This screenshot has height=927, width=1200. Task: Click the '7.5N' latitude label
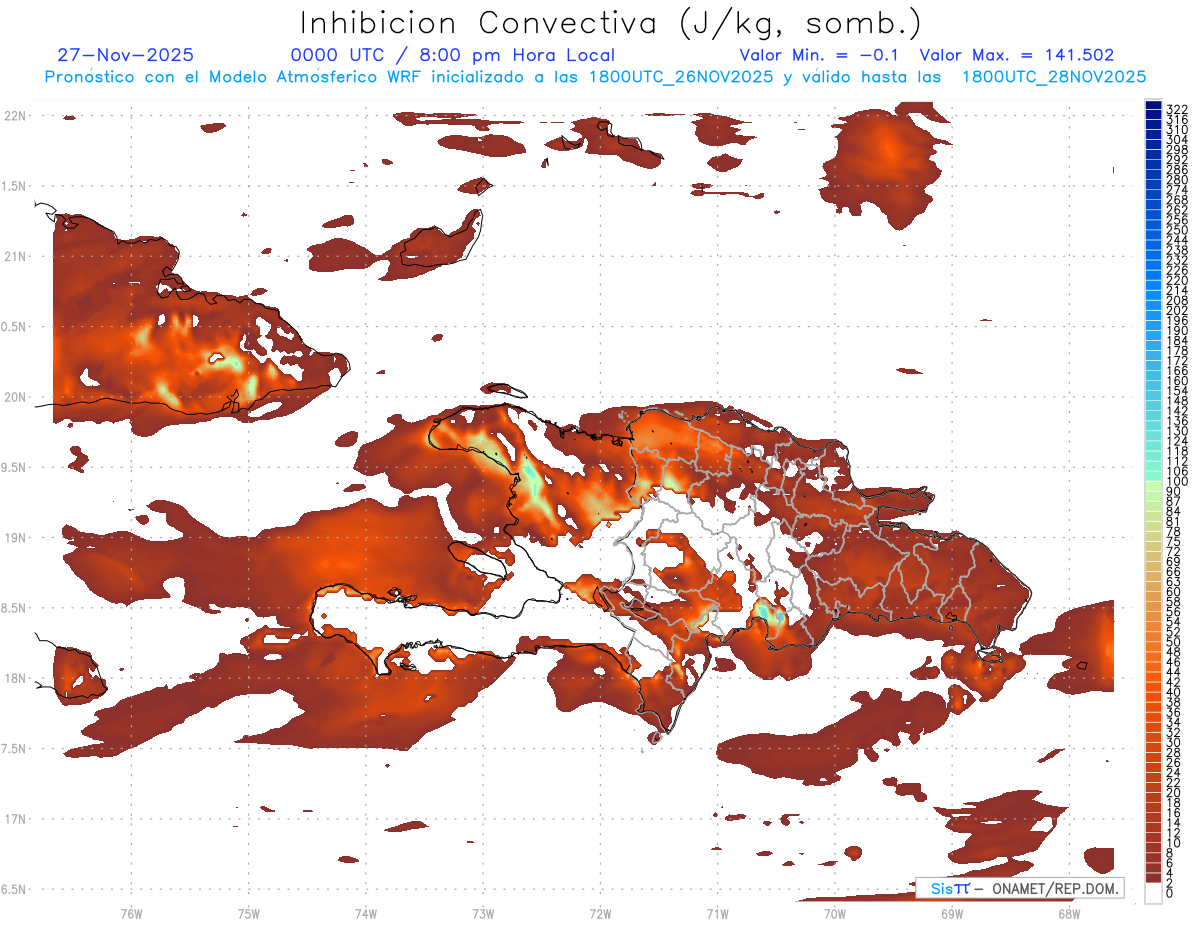click(x=14, y=749)
